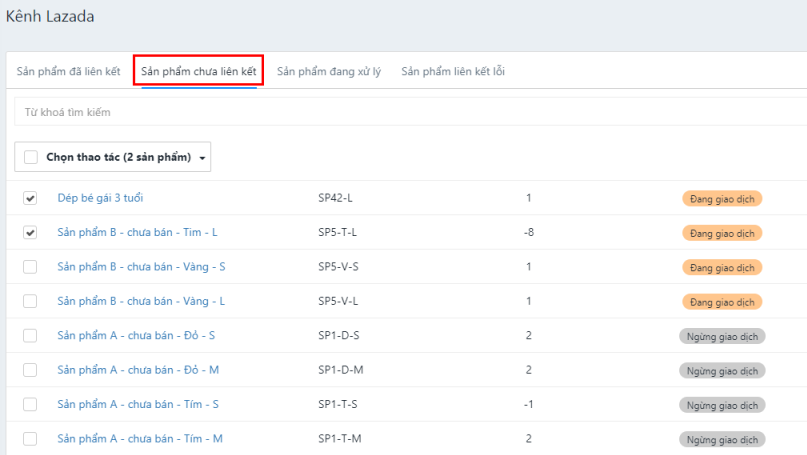Click the 'Đang giao dịch' badge for SP5-T-L
This screenshot has width=807, height=455.
tap(722, 233)
